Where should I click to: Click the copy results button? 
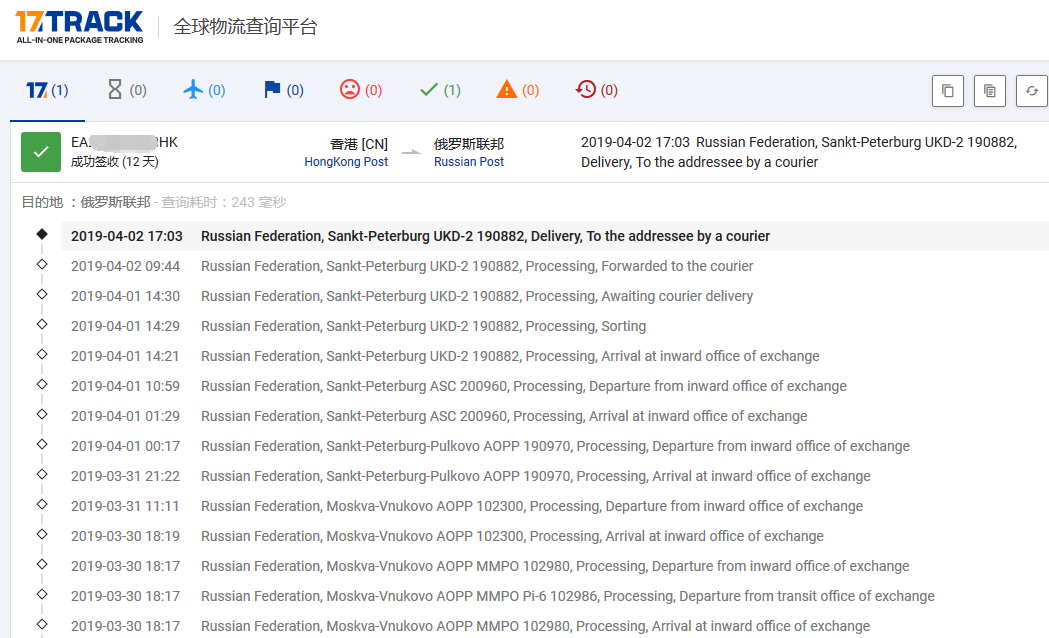click(x=947, y=91)
